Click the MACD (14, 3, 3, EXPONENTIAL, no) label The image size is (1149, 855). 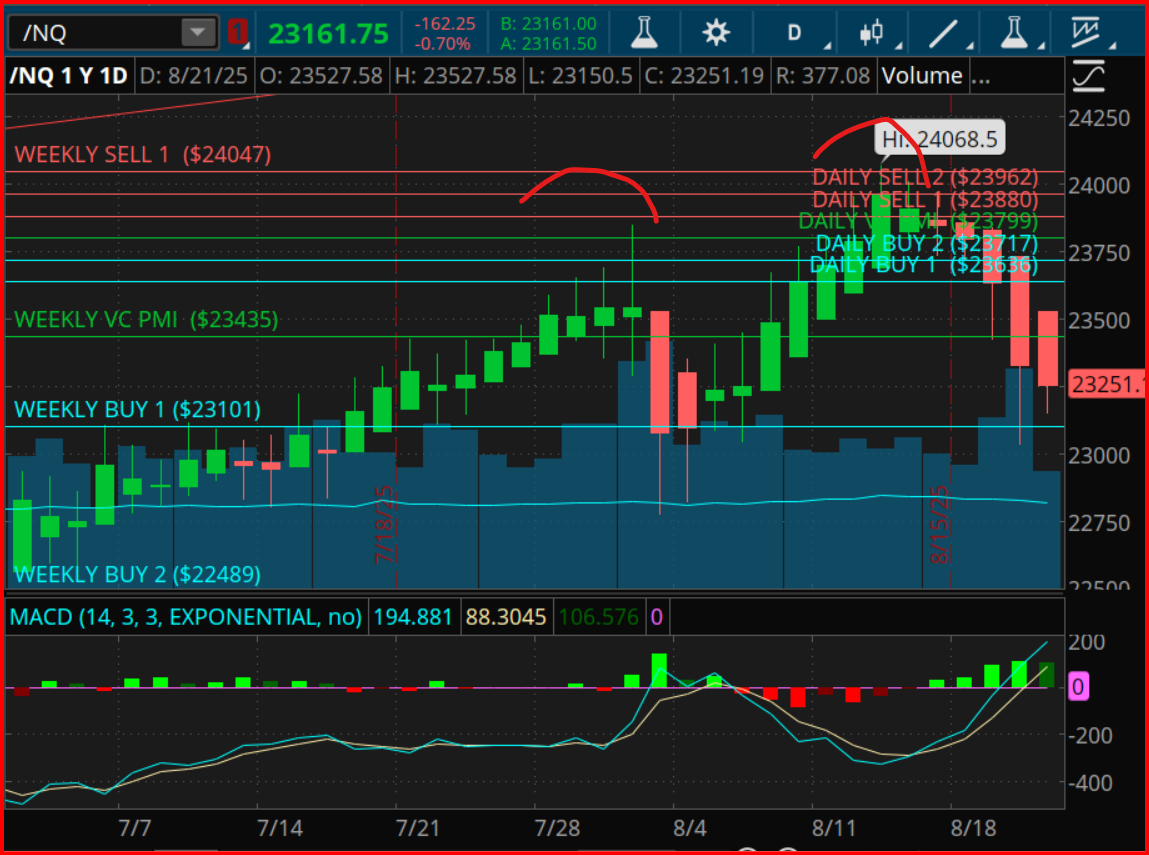pyautogui.click(x=186, y=617)
